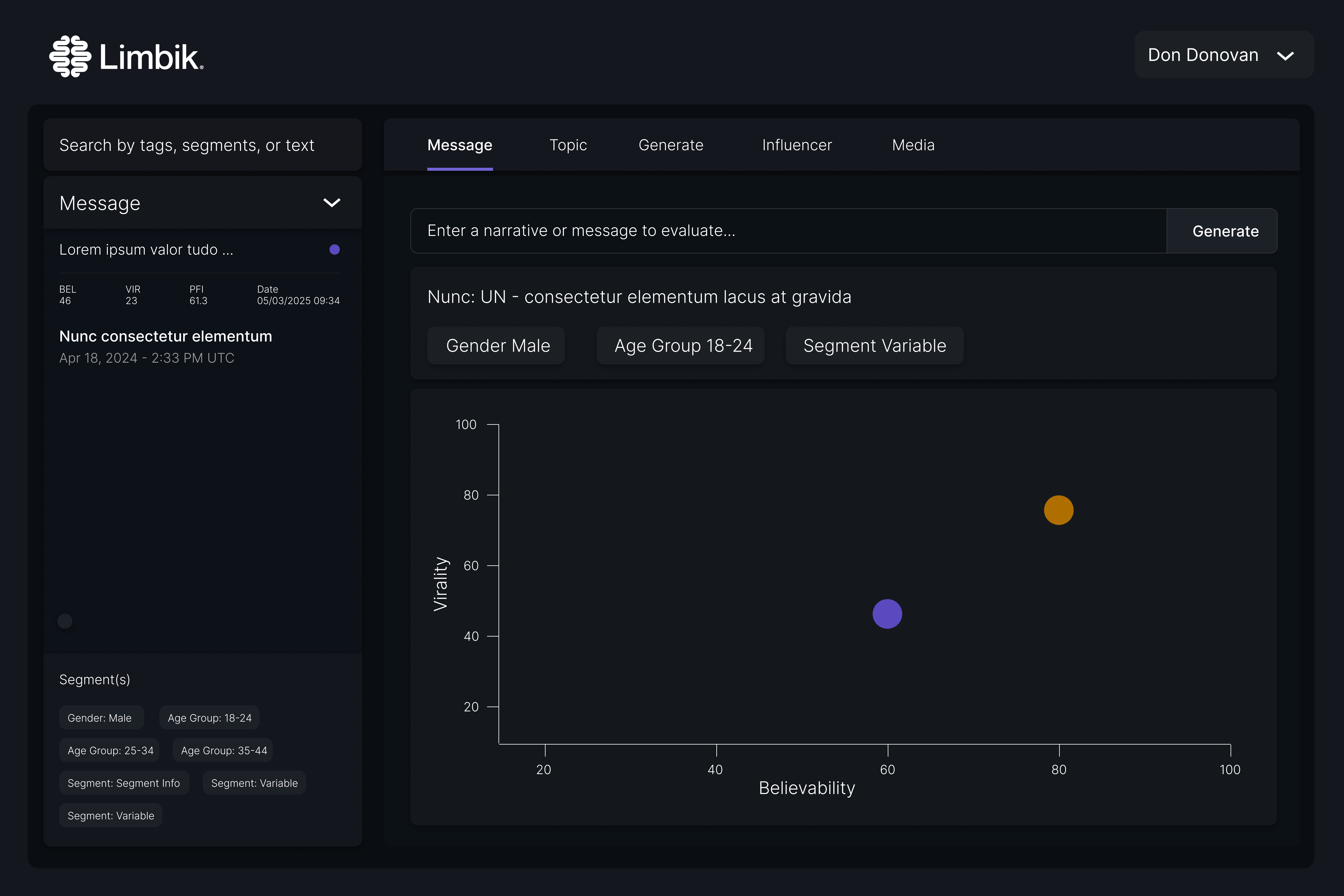Screen dimensions: 1344x896
Task: Click the purple data point on chart
Action: 887,614
